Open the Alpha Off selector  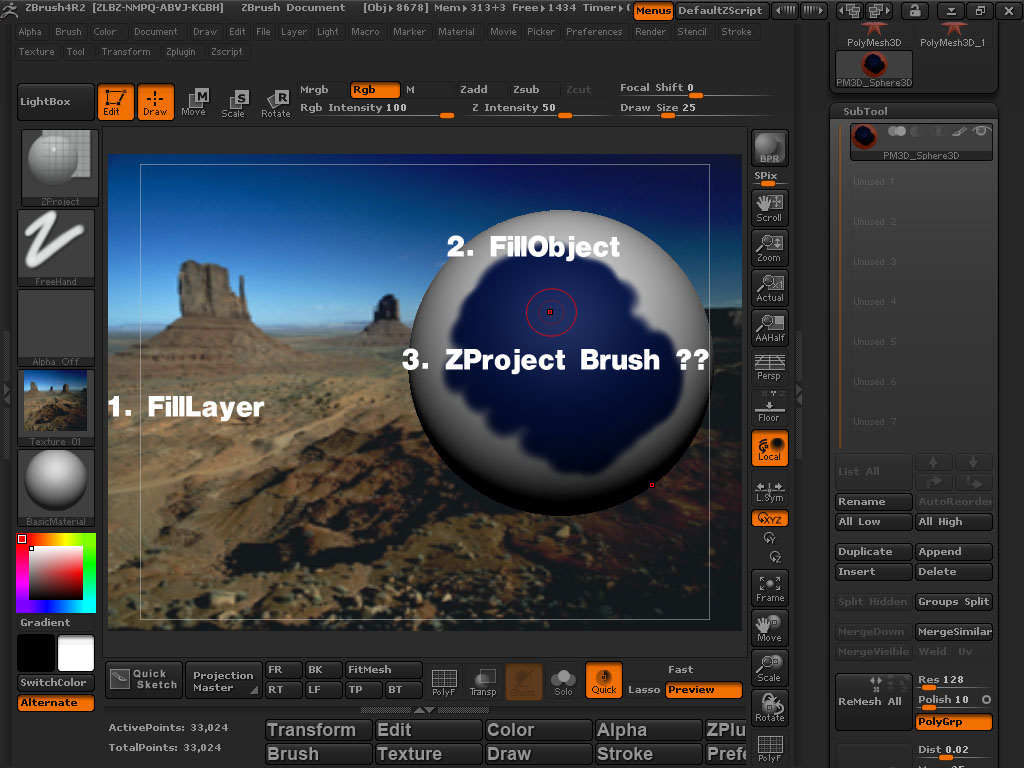tap(56, 328)
